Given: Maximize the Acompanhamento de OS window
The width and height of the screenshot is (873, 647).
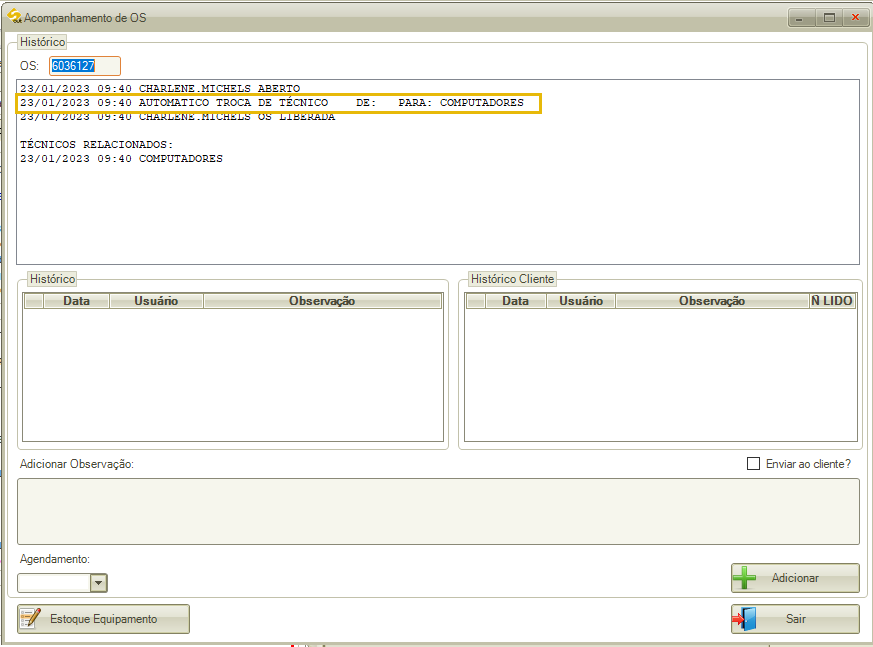Looking at the screenshot, I should coord(829,18).
